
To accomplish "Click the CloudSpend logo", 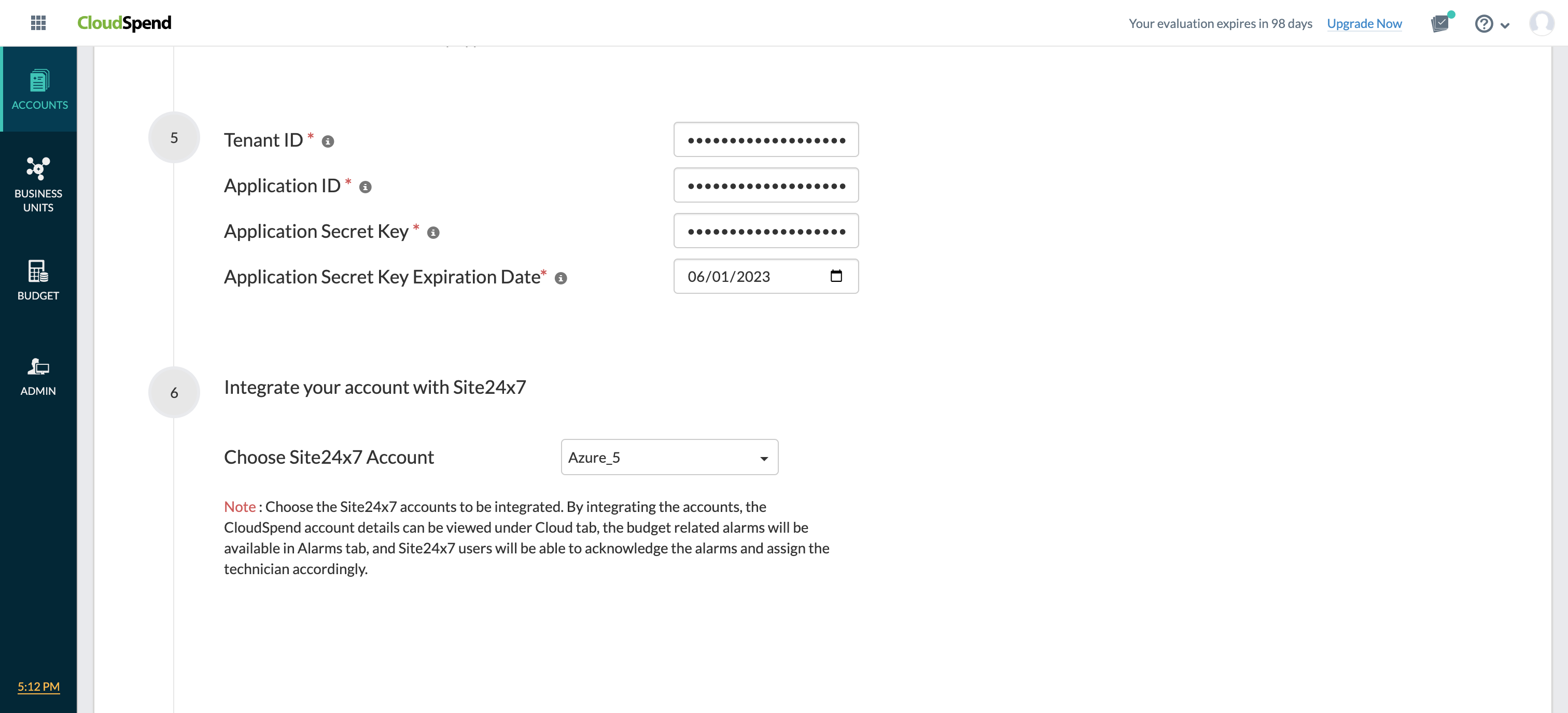I will 125,22.
